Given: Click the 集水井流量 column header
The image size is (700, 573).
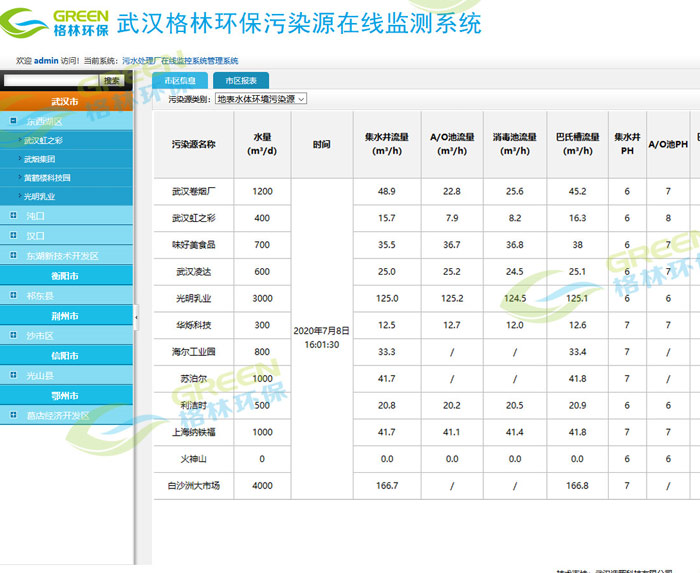Looking at the screenshot, I should coord(387,145).
